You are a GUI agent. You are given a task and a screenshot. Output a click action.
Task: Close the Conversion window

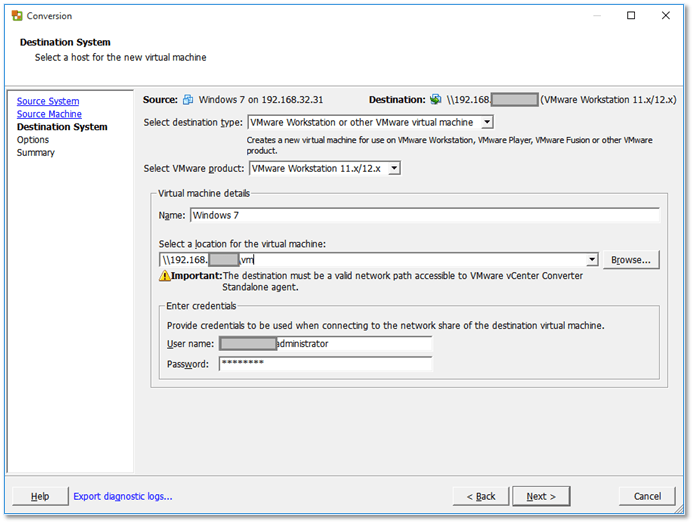click(666, 15)
